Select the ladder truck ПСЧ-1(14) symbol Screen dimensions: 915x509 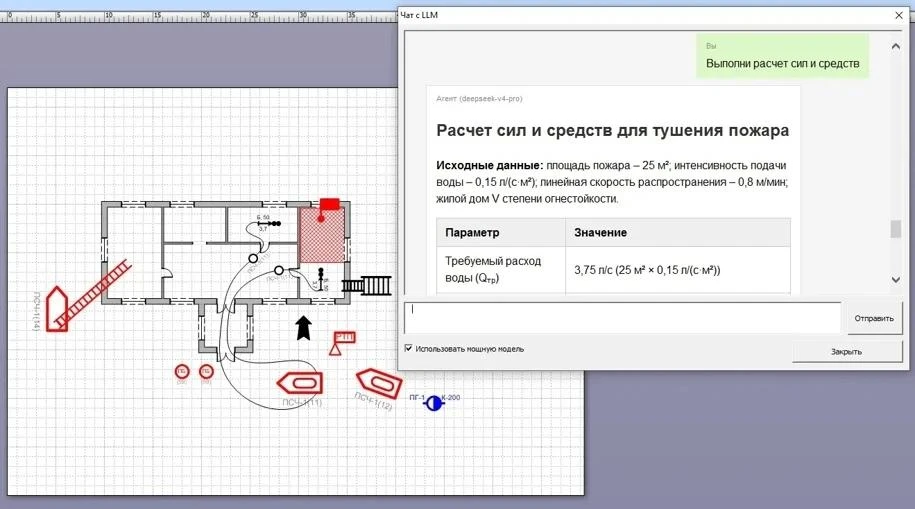pos(57,309)
